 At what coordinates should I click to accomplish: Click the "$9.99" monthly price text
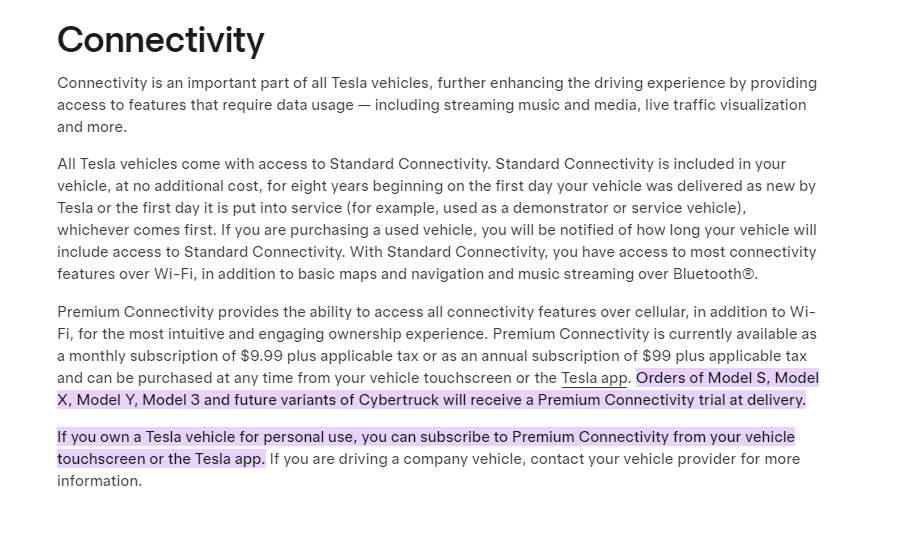(x=262, y=356)
